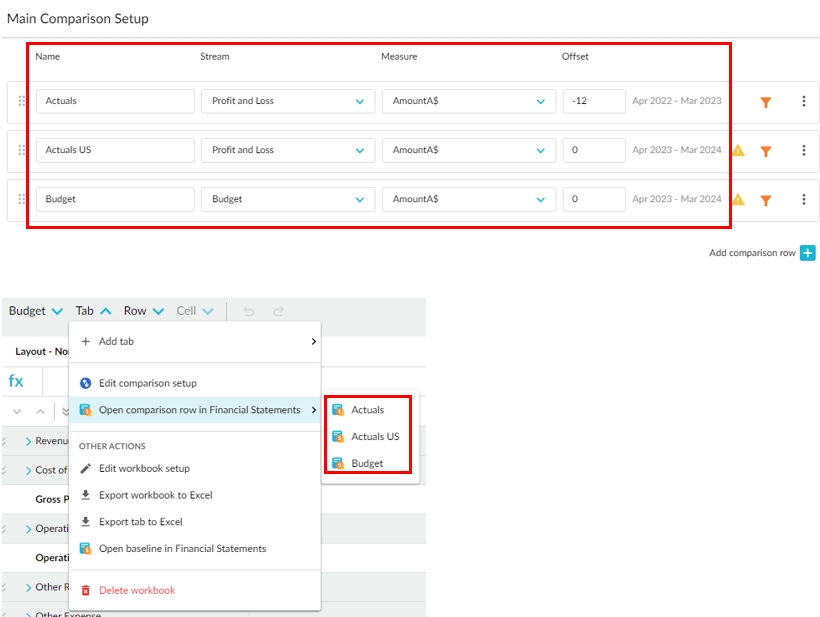Open the Measure dropdown for Actuals US row
The height and width of the screenshot is (617, 820).
pos(540,150)
